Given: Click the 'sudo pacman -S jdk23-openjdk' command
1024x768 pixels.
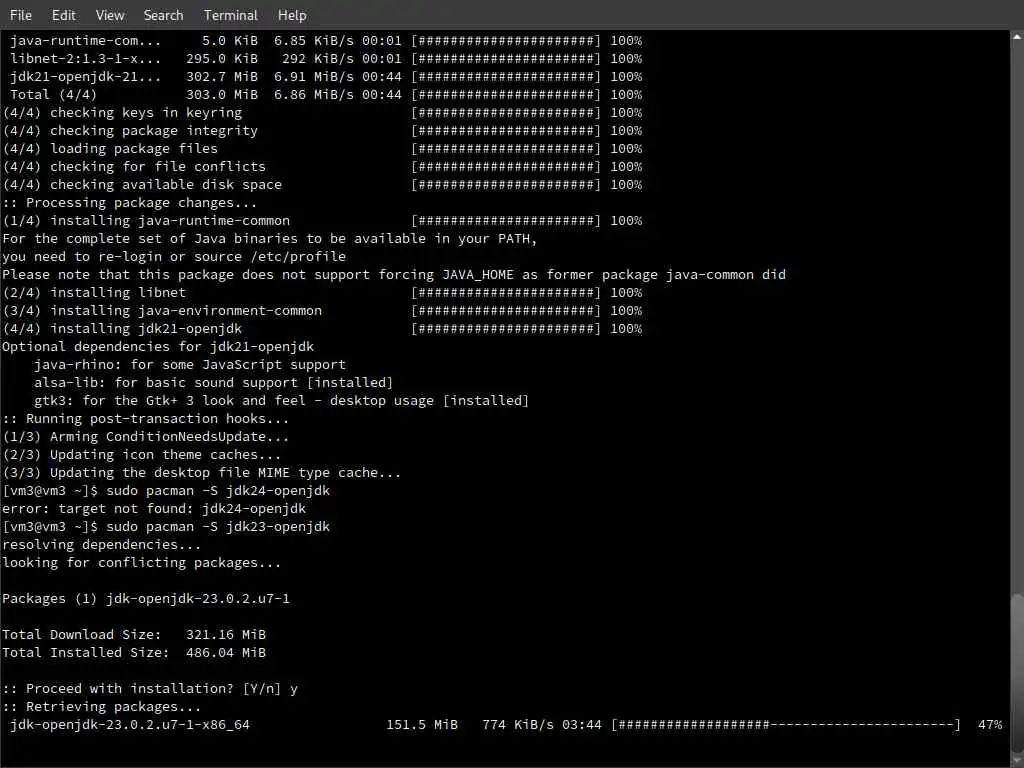Looking at the screenshot, I should [218, 526].
